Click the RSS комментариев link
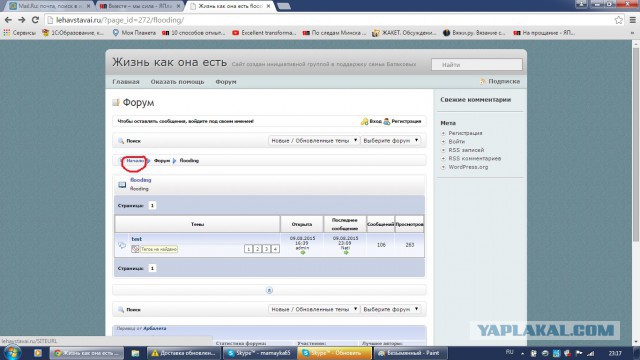This screenshot has width=640, height=360. click(x=475, y=158)
